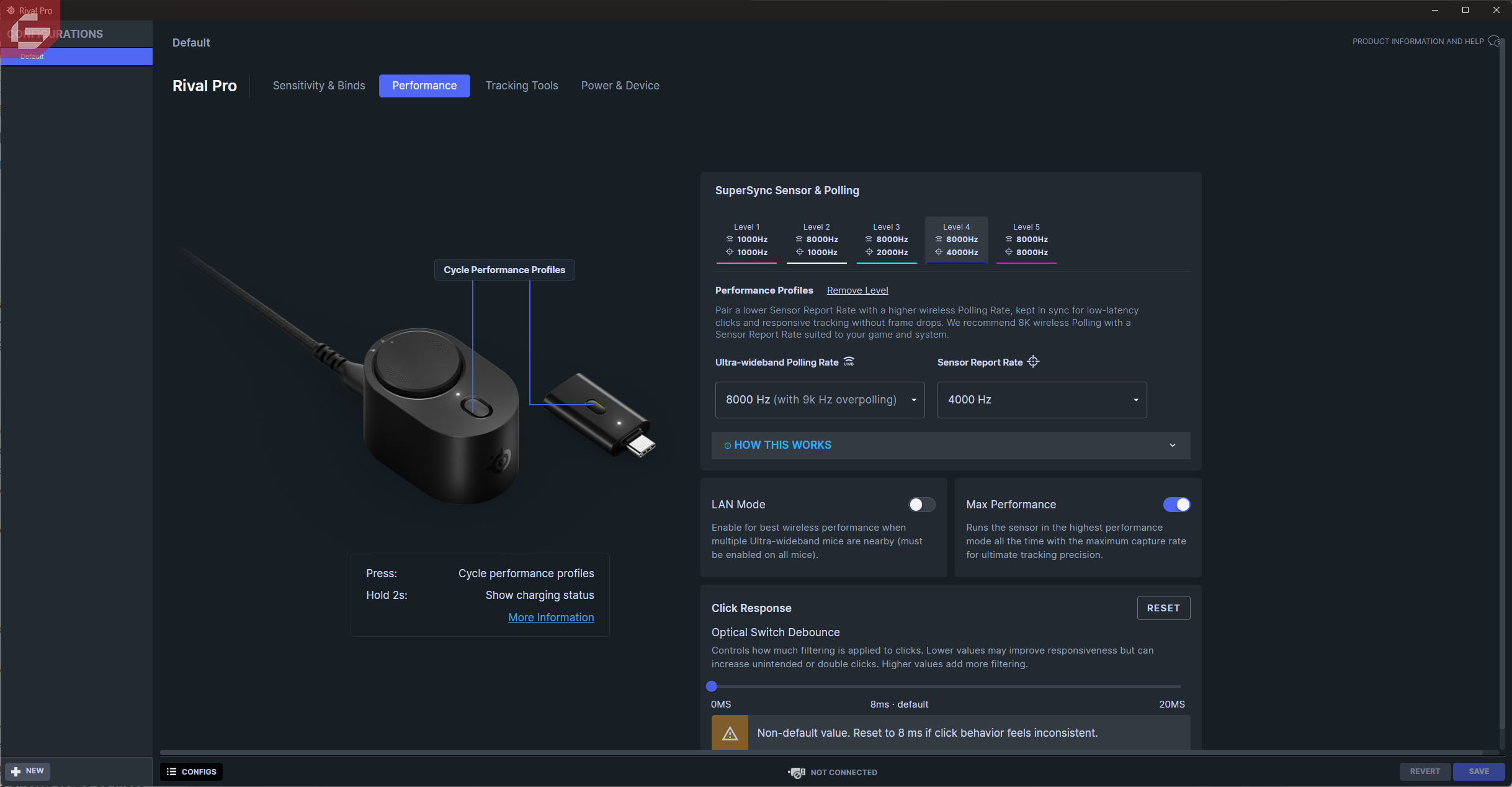Click the Save button
Screen dimensions: 1512x787
[1478, 771]
